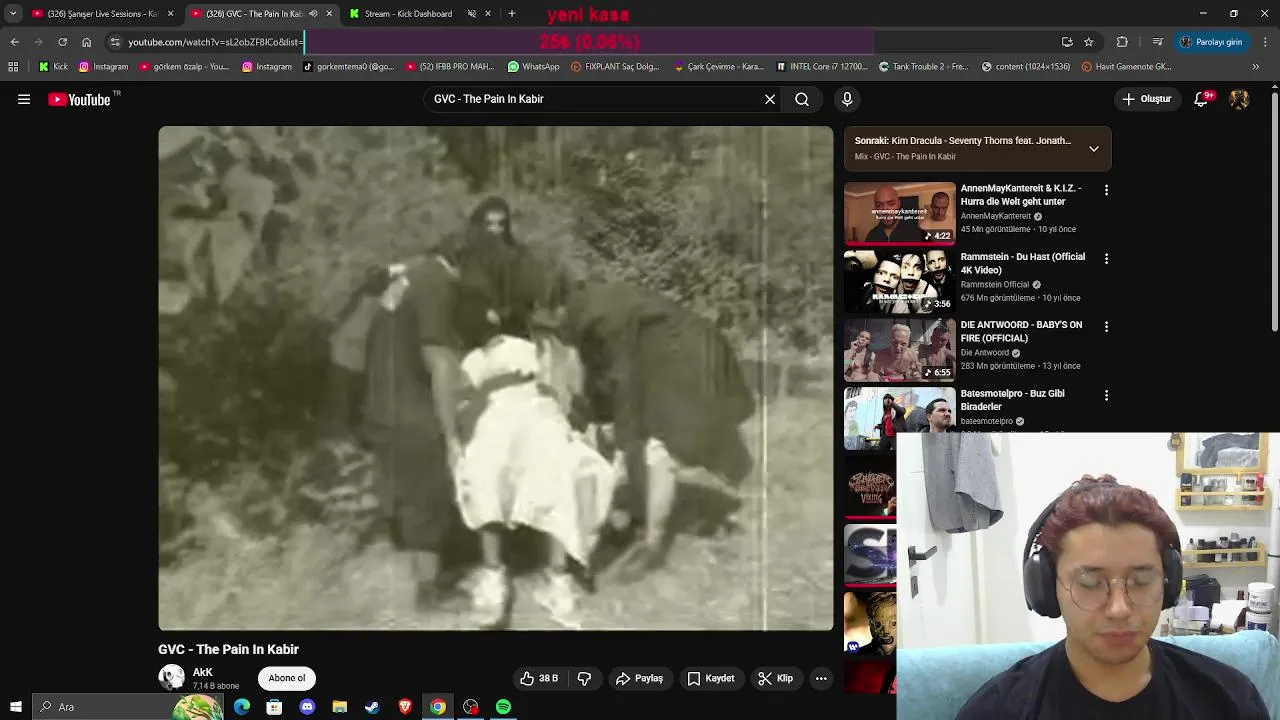This screenshot has height=720, width=1280.
Task: Open the INTEL Core i7 12700 bookmark
Action: pos(822,67)
